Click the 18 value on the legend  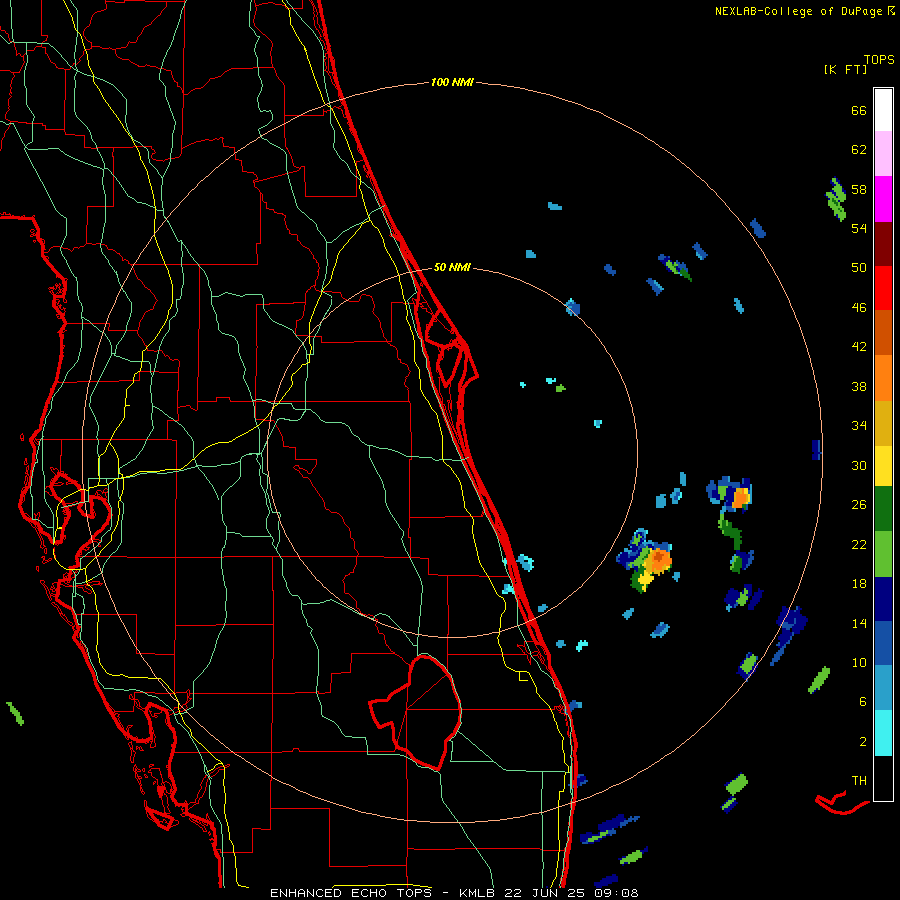(x=859, y=584)
